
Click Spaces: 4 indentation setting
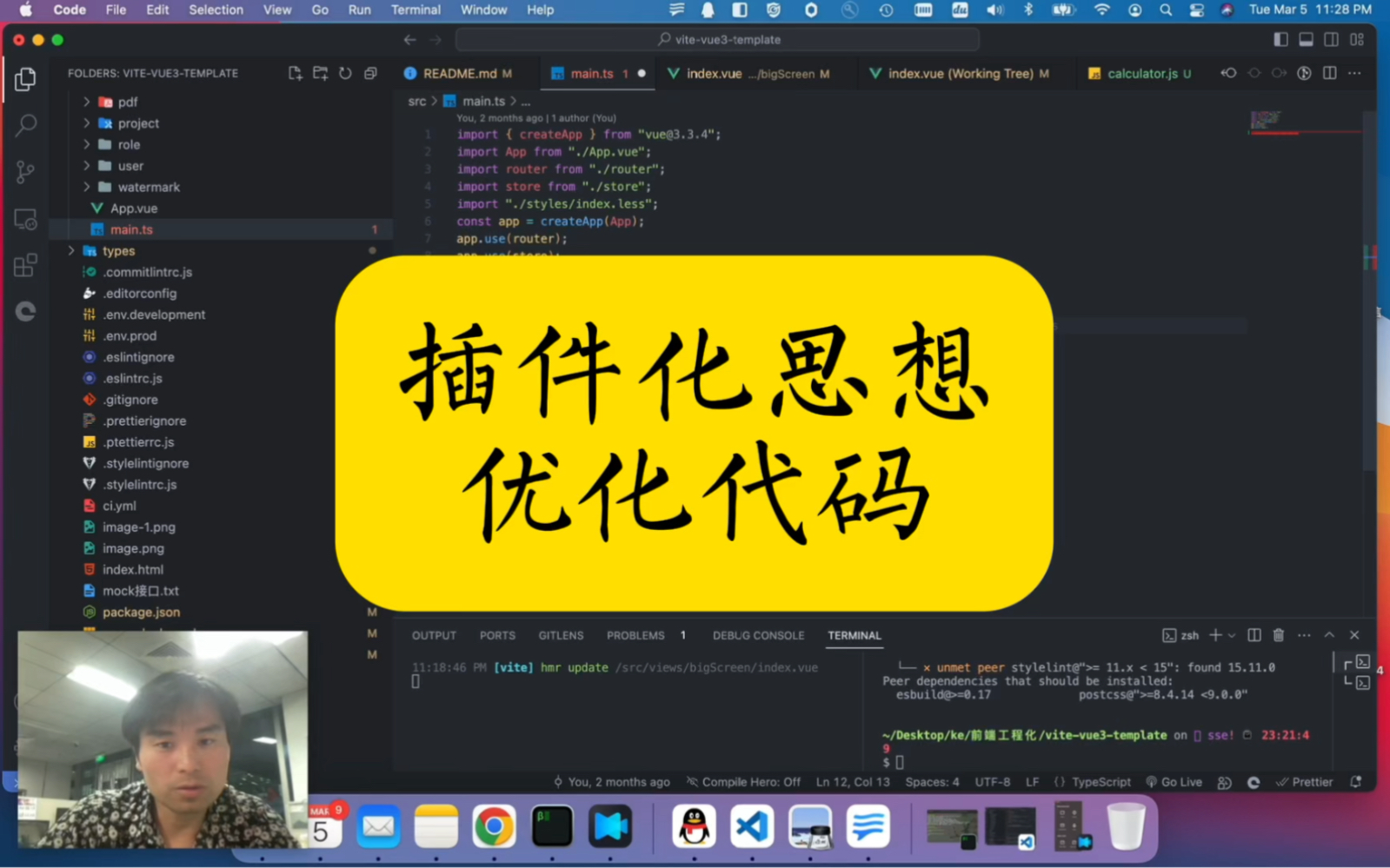pos(932,782)
